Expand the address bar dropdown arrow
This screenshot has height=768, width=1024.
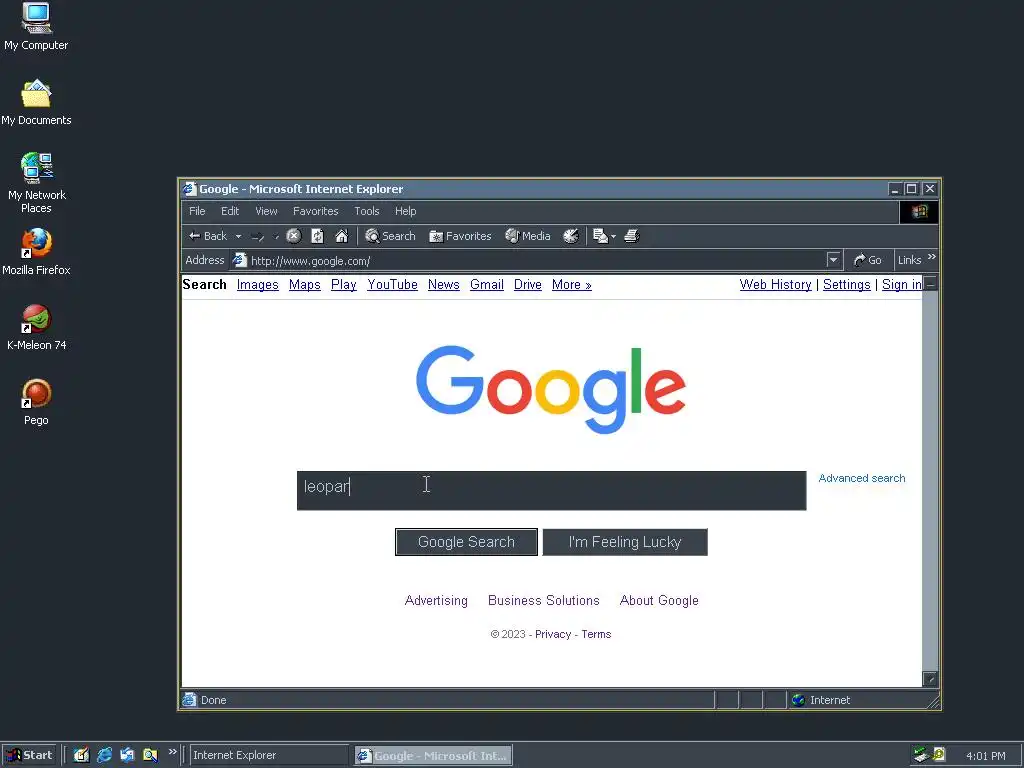point(833,260)
